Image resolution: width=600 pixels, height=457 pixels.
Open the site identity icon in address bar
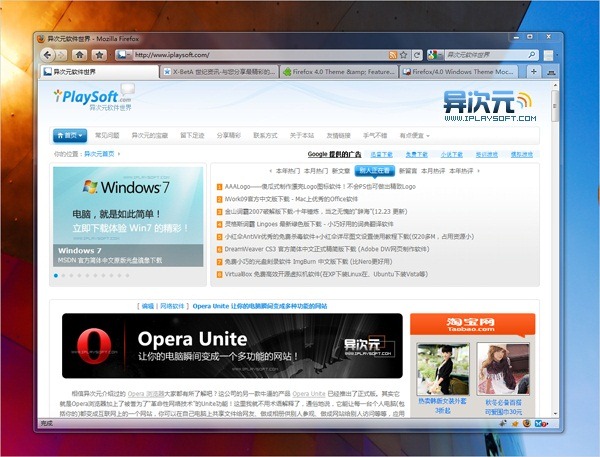click(122, 55)
